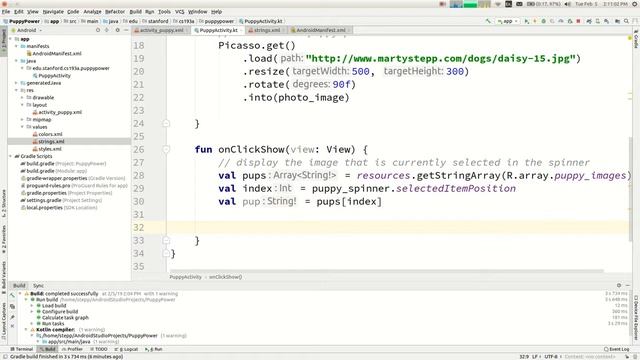Click onClickShow() in editor breadcrumb bar
640x360 pixels.
pos(225,277)
